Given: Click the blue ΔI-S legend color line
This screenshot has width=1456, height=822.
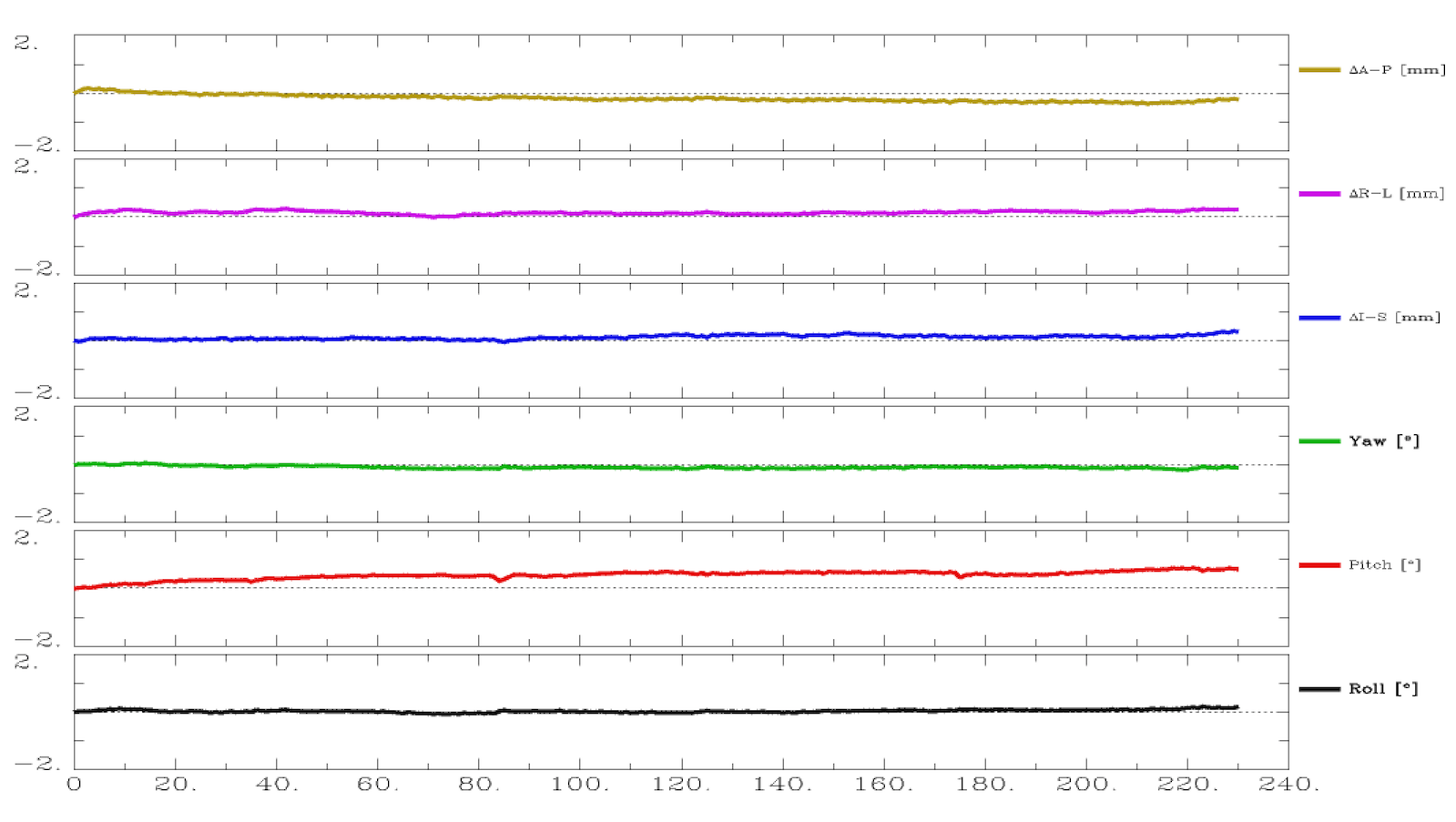Looking at the screenshot, I should pos(1319,318).
